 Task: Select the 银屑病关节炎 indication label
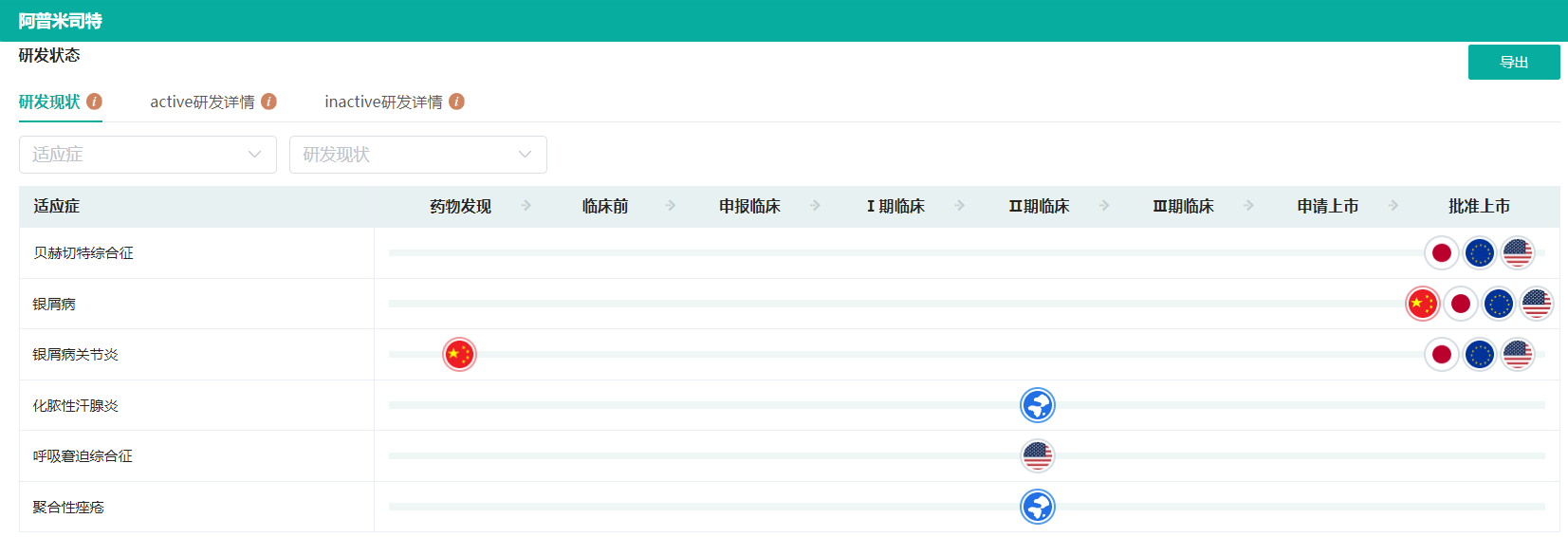coord(76,354)
